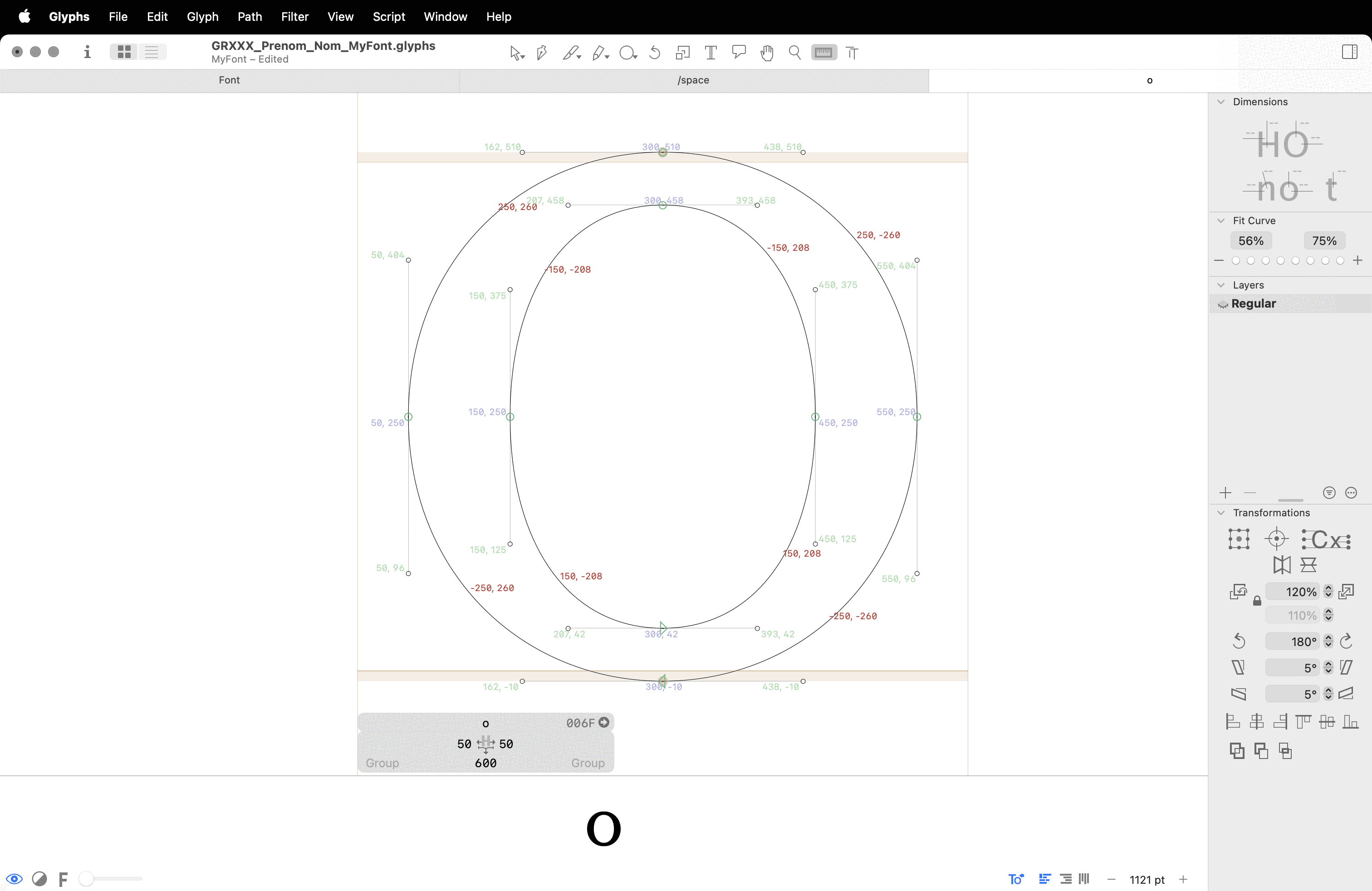This screenshot has height=891, width=1372.
Task: Add a new layer with plus button
Action: click(x=1225, y=493)
